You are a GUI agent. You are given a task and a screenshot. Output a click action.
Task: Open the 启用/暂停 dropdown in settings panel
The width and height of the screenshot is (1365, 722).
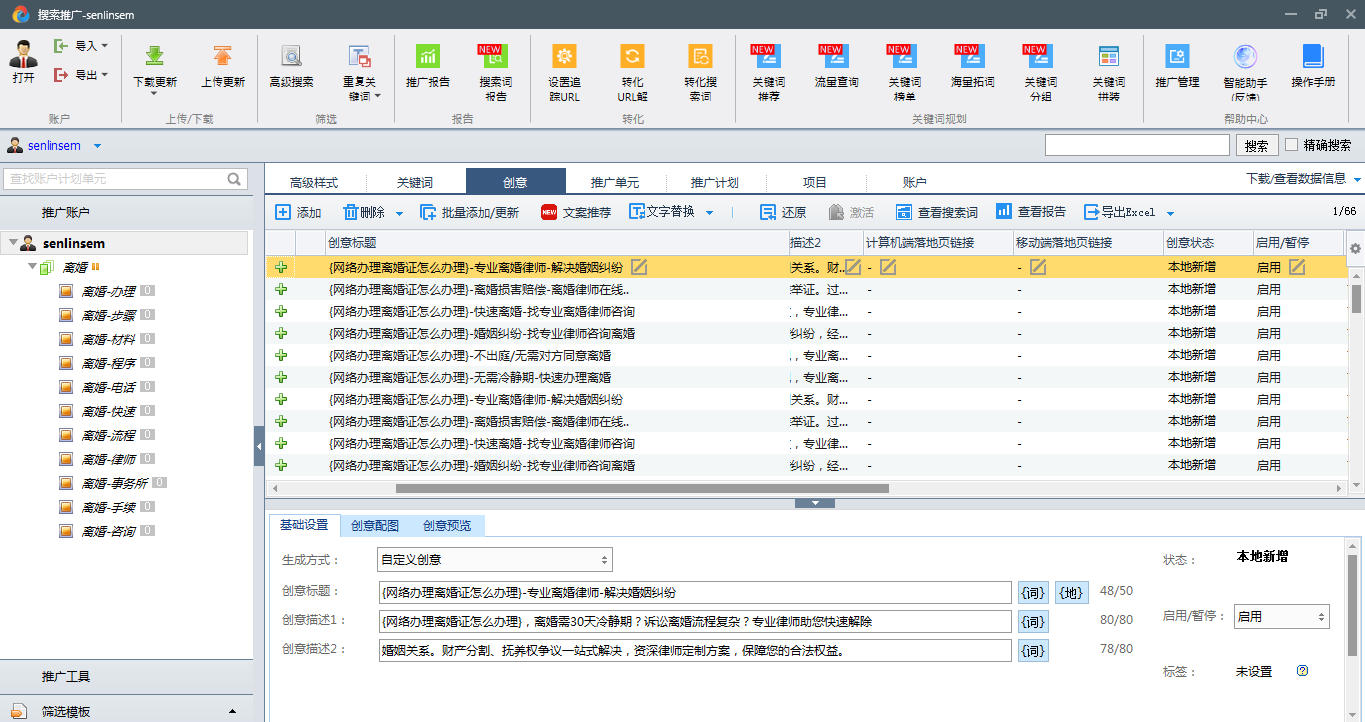[x=1281, y=617]
